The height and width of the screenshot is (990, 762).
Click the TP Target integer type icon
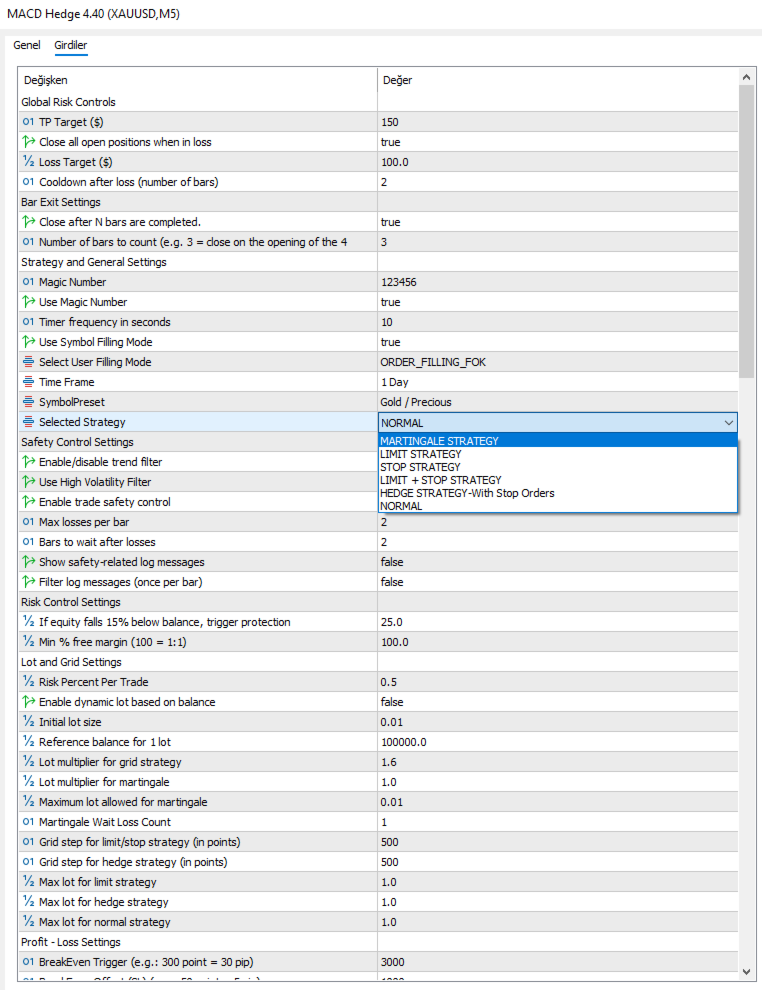pyautogui.click(x=28, y=122)
